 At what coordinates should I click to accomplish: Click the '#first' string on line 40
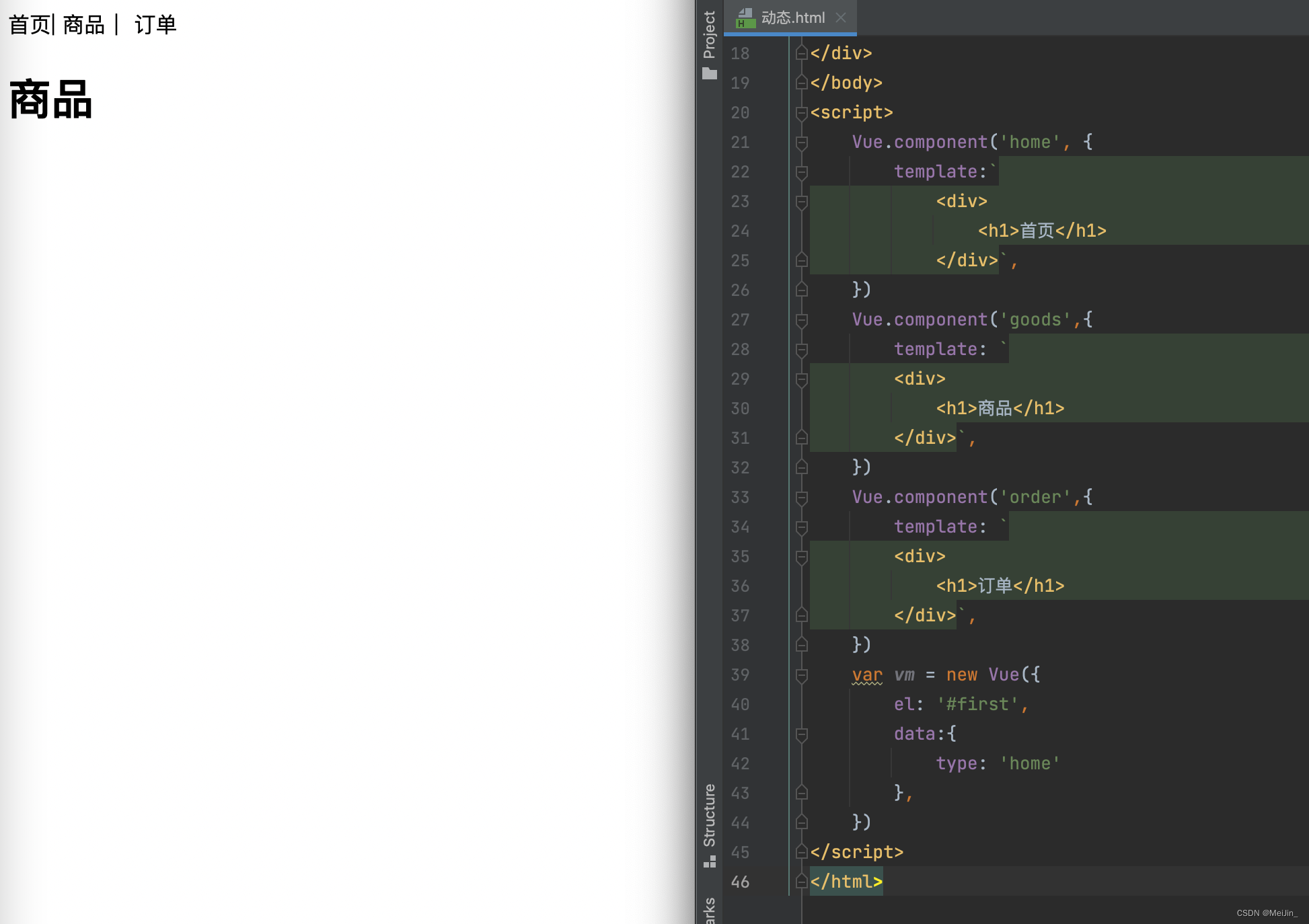978,704
